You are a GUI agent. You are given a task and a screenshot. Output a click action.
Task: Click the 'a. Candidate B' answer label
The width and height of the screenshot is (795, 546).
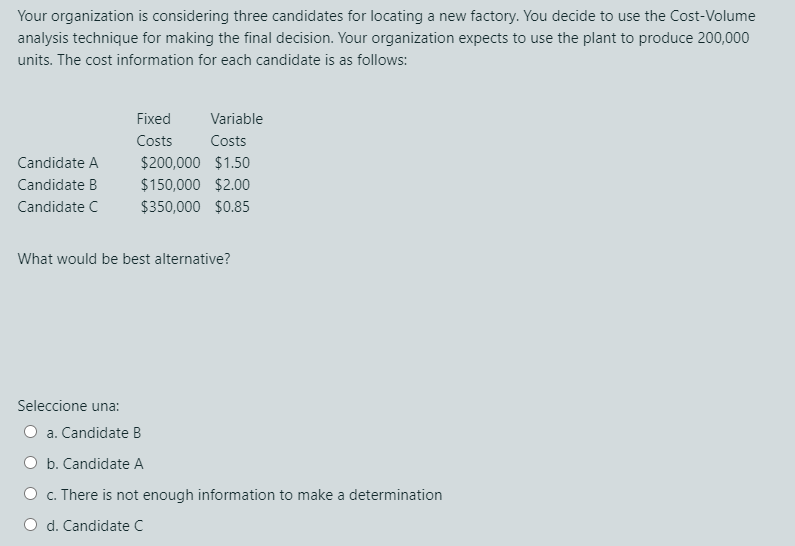tap(94, 433)
